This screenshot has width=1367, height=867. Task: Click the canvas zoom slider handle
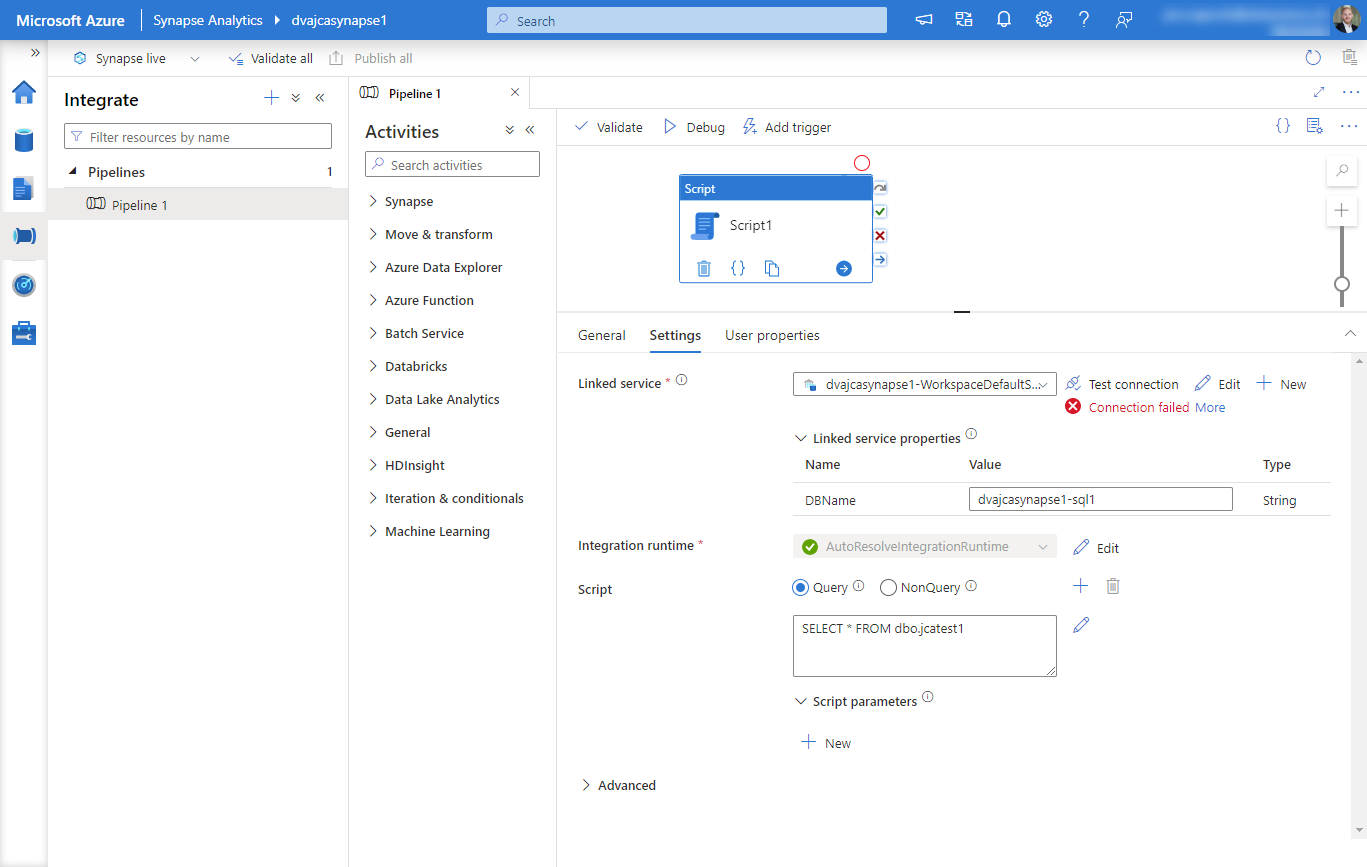[1342, 284]
